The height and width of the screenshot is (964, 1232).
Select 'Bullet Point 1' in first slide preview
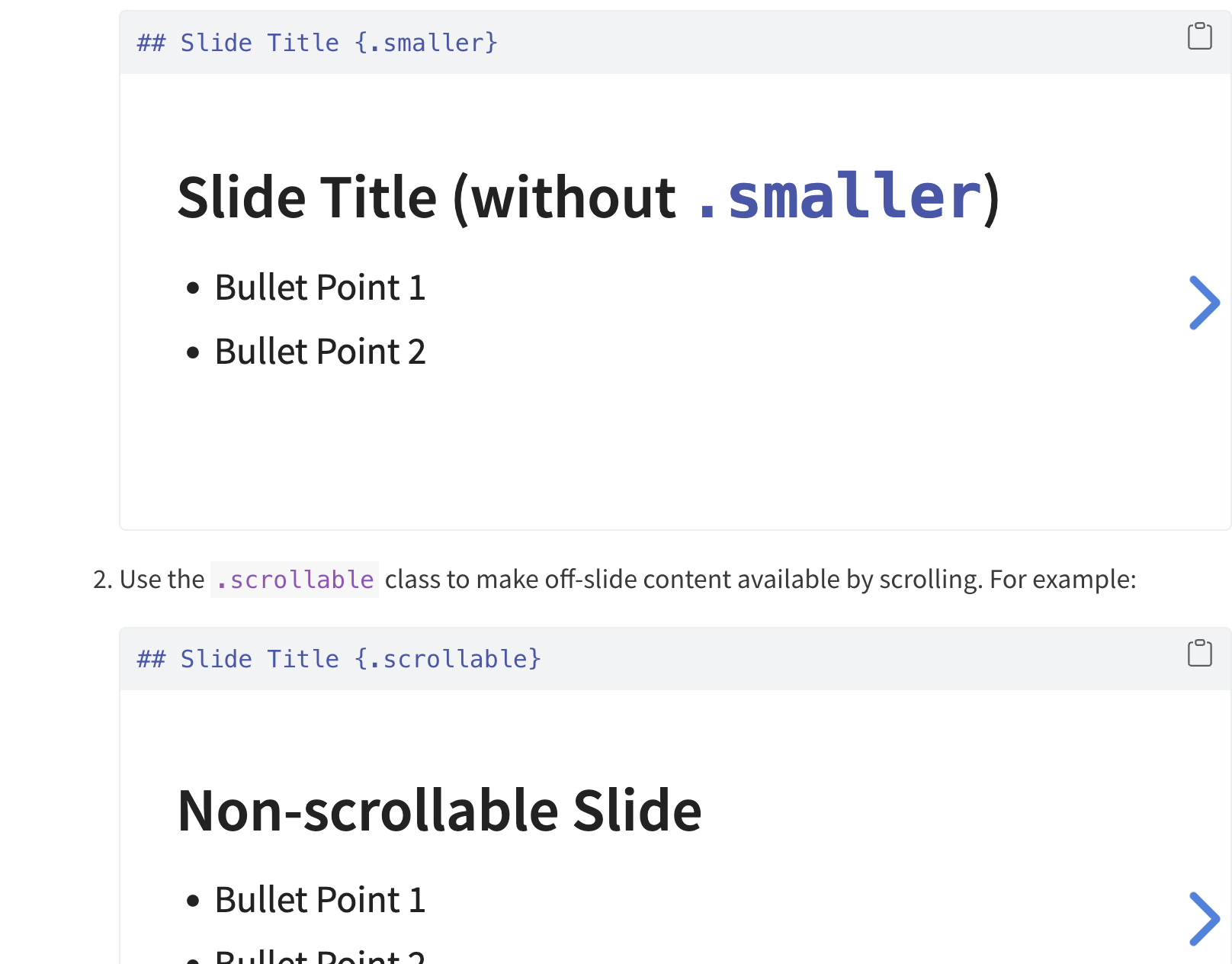click(319, 288)
